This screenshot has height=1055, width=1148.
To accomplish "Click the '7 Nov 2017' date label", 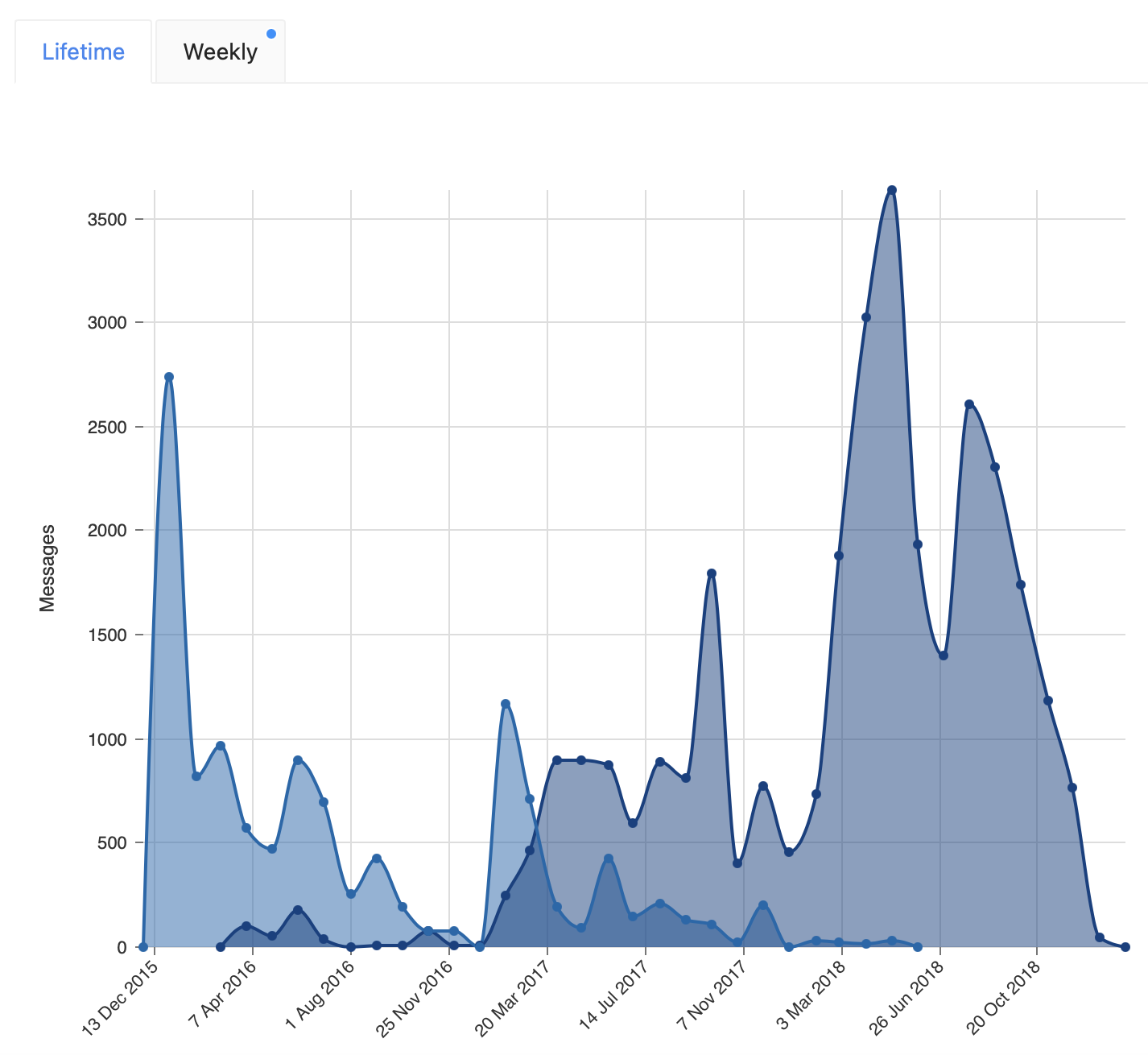I will pos(712,993).
